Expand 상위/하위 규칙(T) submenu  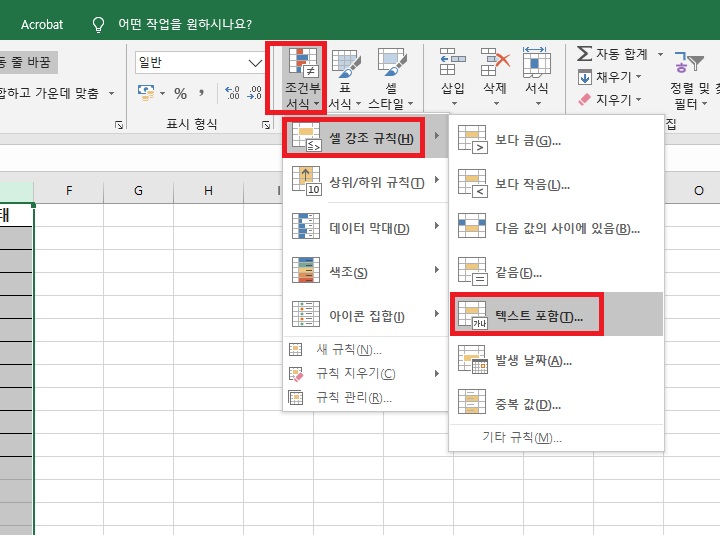[365, 182]
